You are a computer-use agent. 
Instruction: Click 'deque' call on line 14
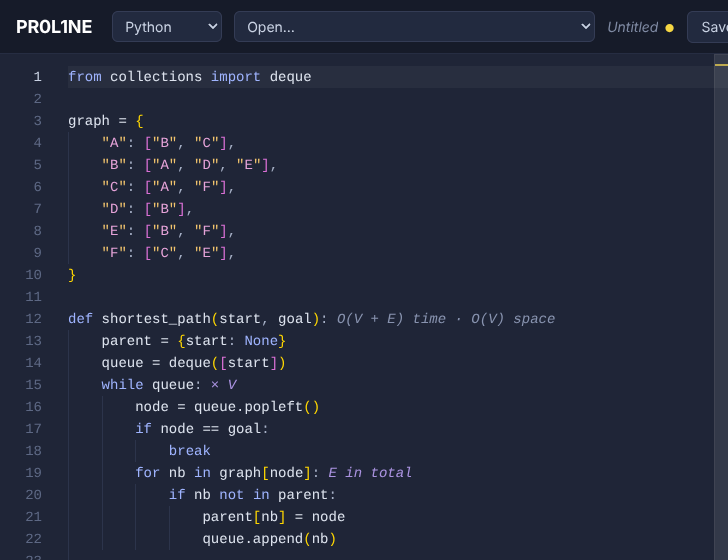coord(189,363)
